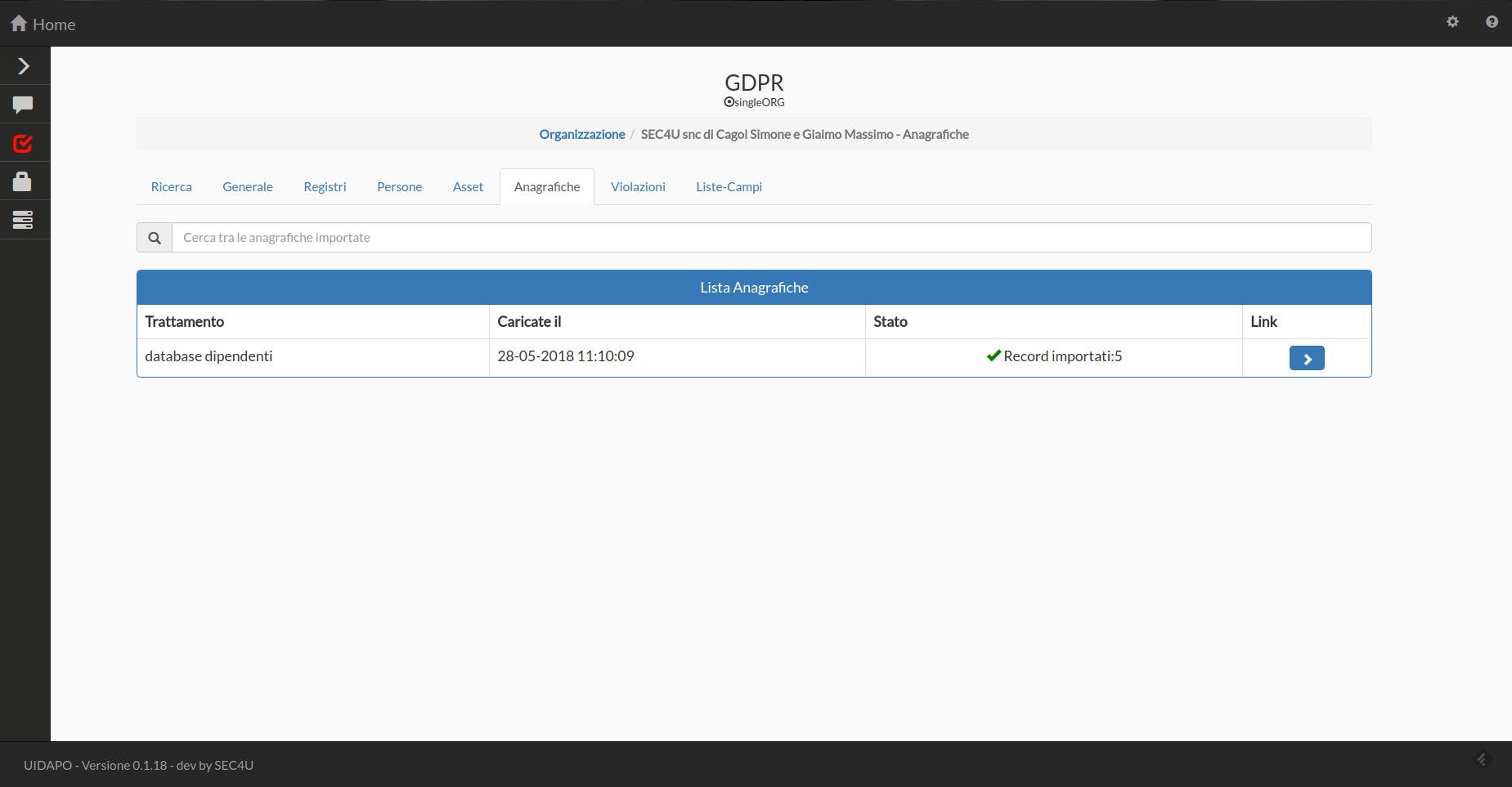Viewport: 1512px width, 787px height.
Task: Switch to the Asset tab
Action: coord(468,186)
